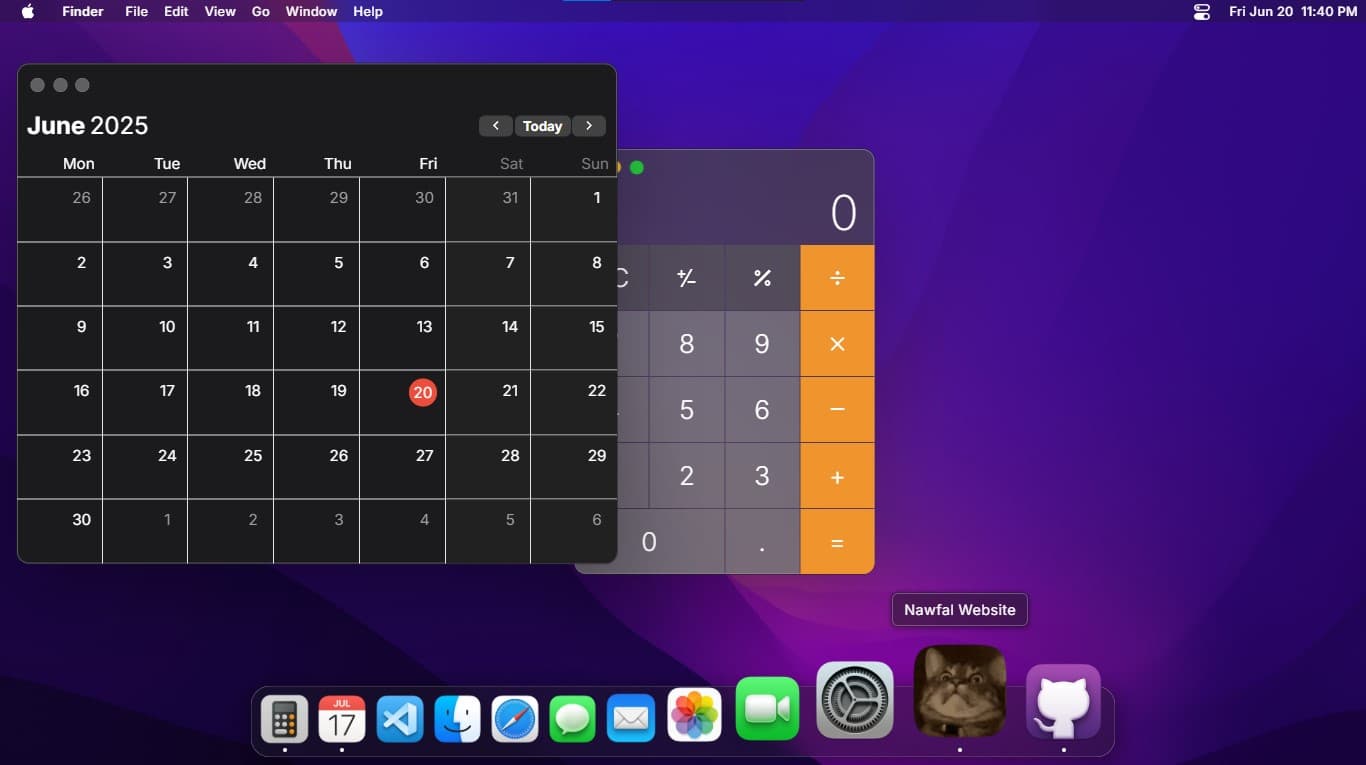This screenshot has width=1366, height=765.
Task: Open the Go menu
Action: [x=260, y=11]
